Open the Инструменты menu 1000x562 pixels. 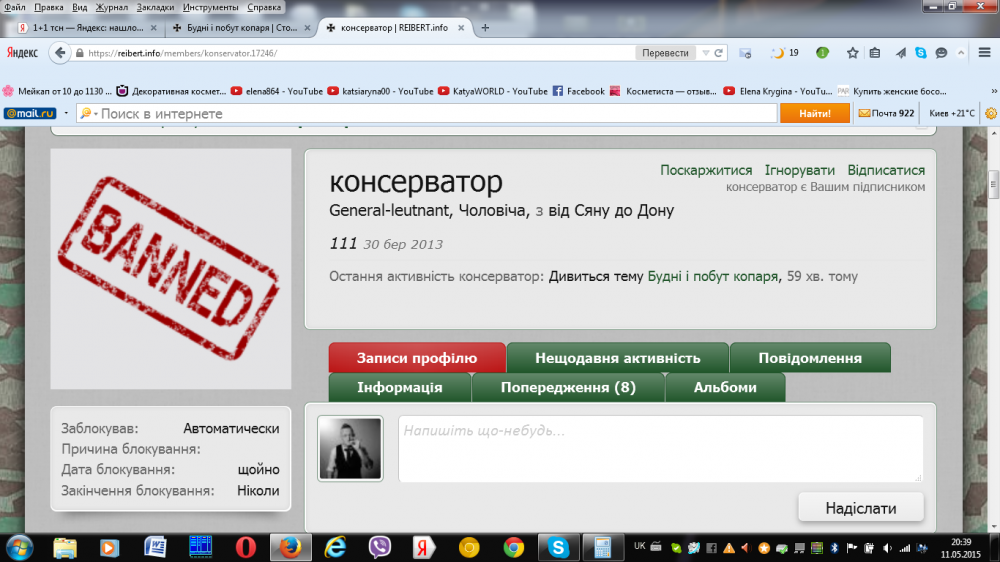pyautogui.click(x=210, y=7)
